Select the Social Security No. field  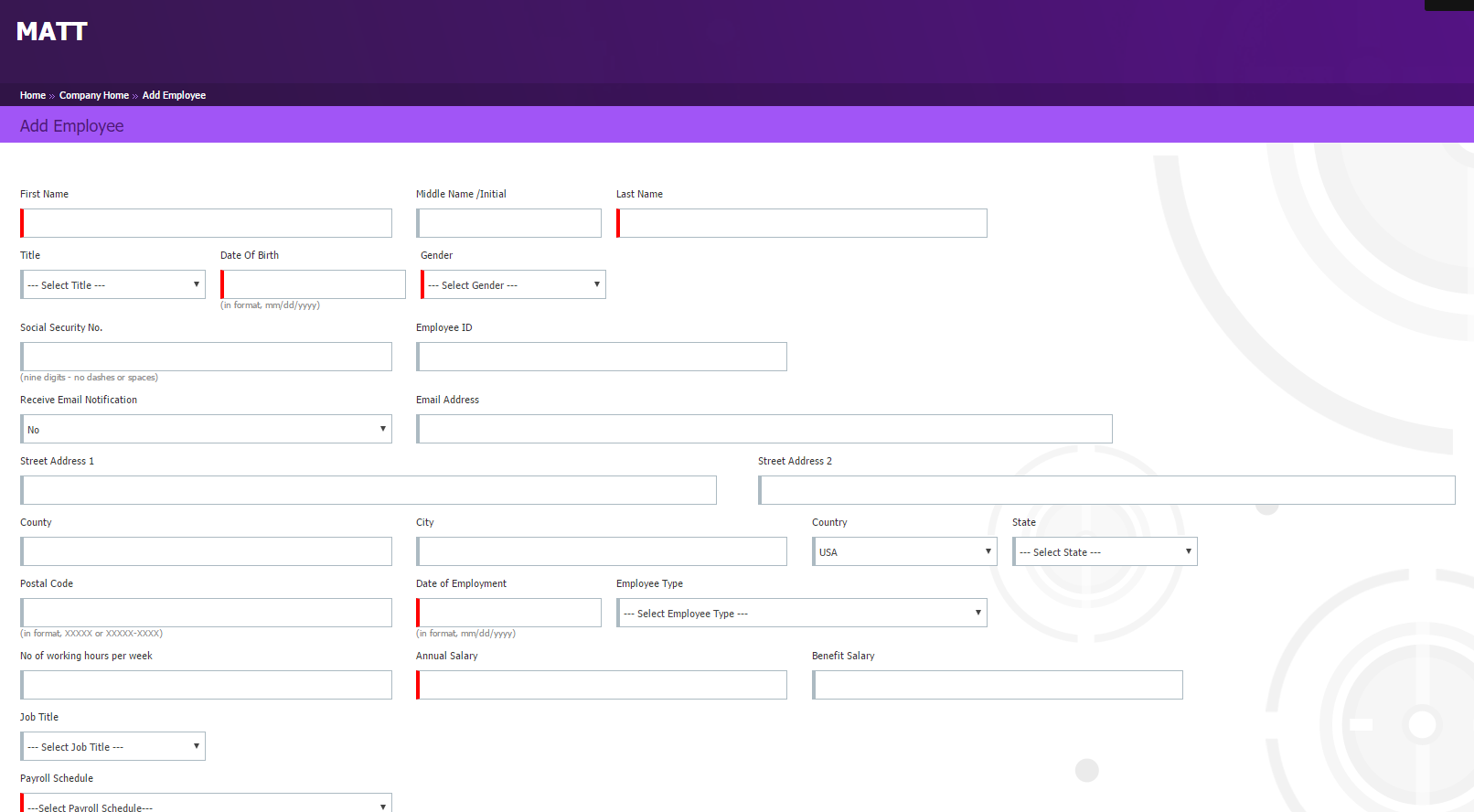click(207, 357)
